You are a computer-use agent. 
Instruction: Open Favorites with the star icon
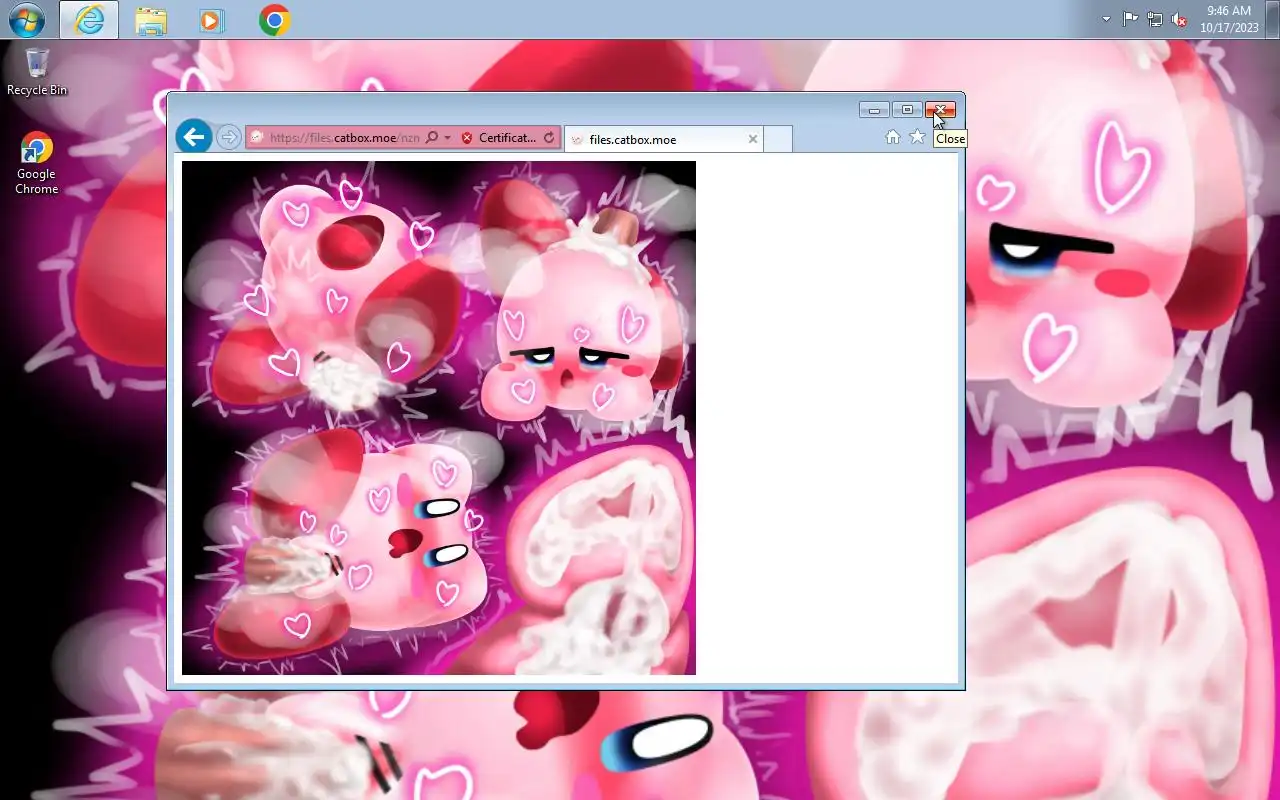click(917, 137)
